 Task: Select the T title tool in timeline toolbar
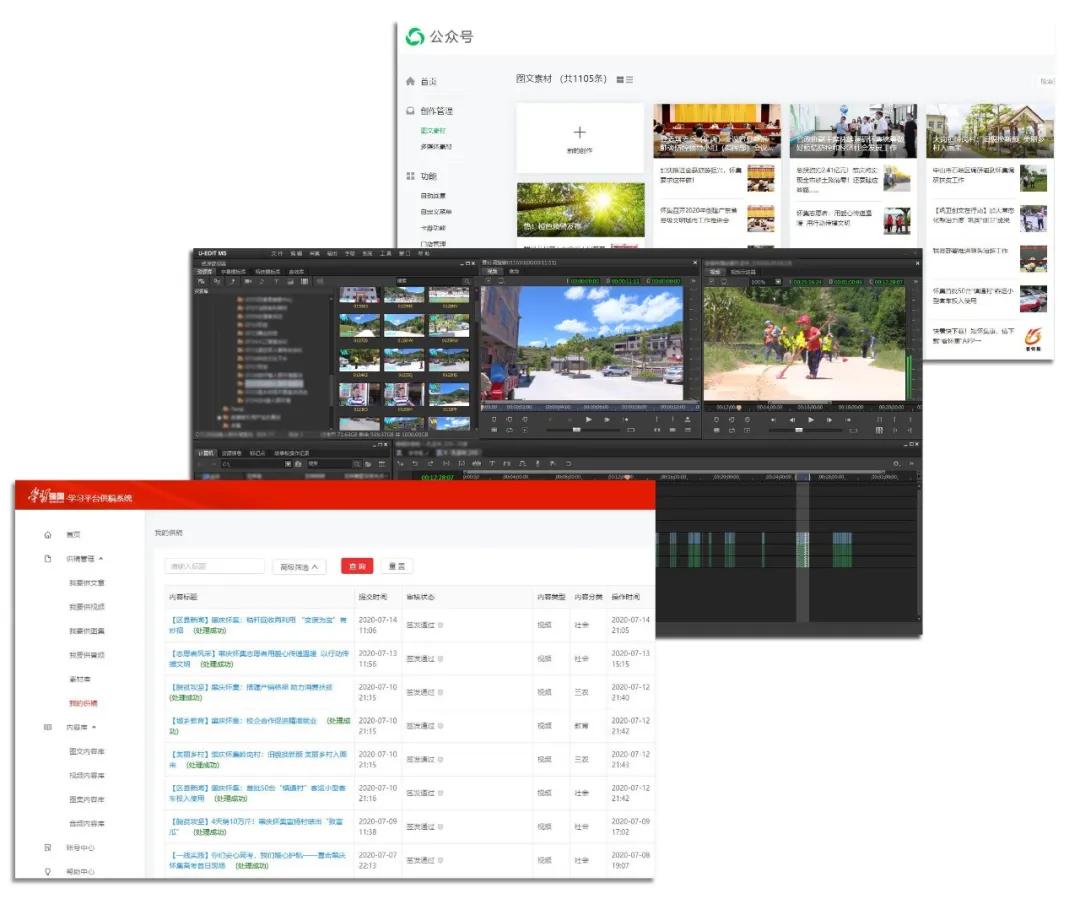[x=492, y=464]
